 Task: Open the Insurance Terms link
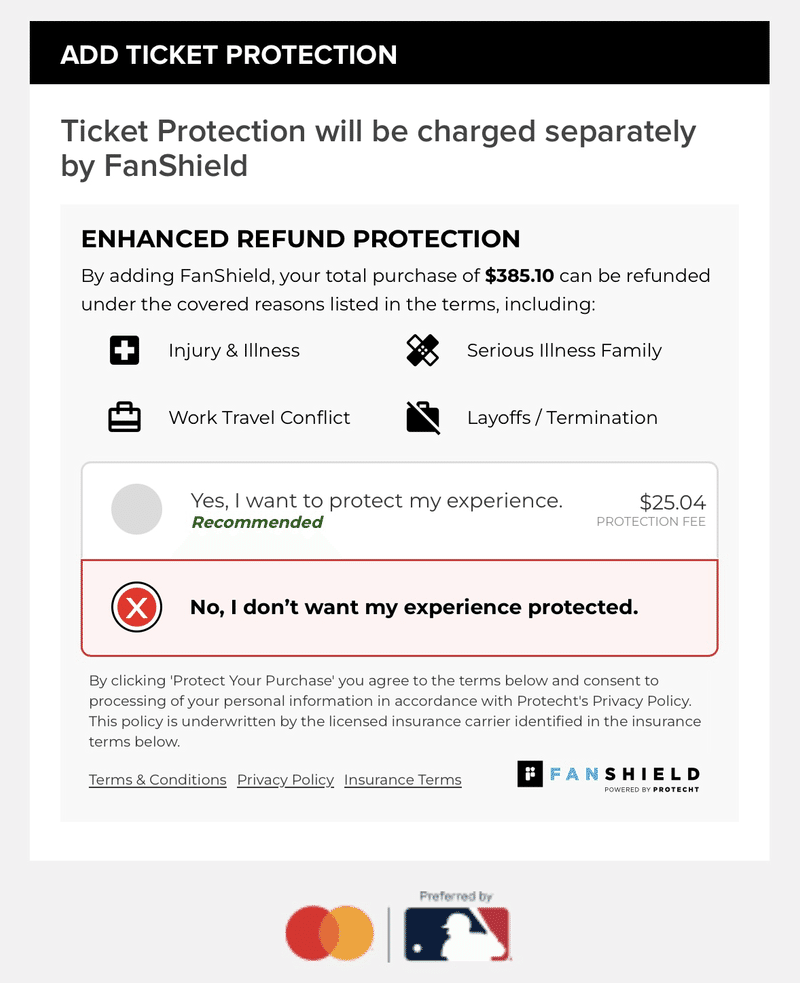tap(402, 780)
